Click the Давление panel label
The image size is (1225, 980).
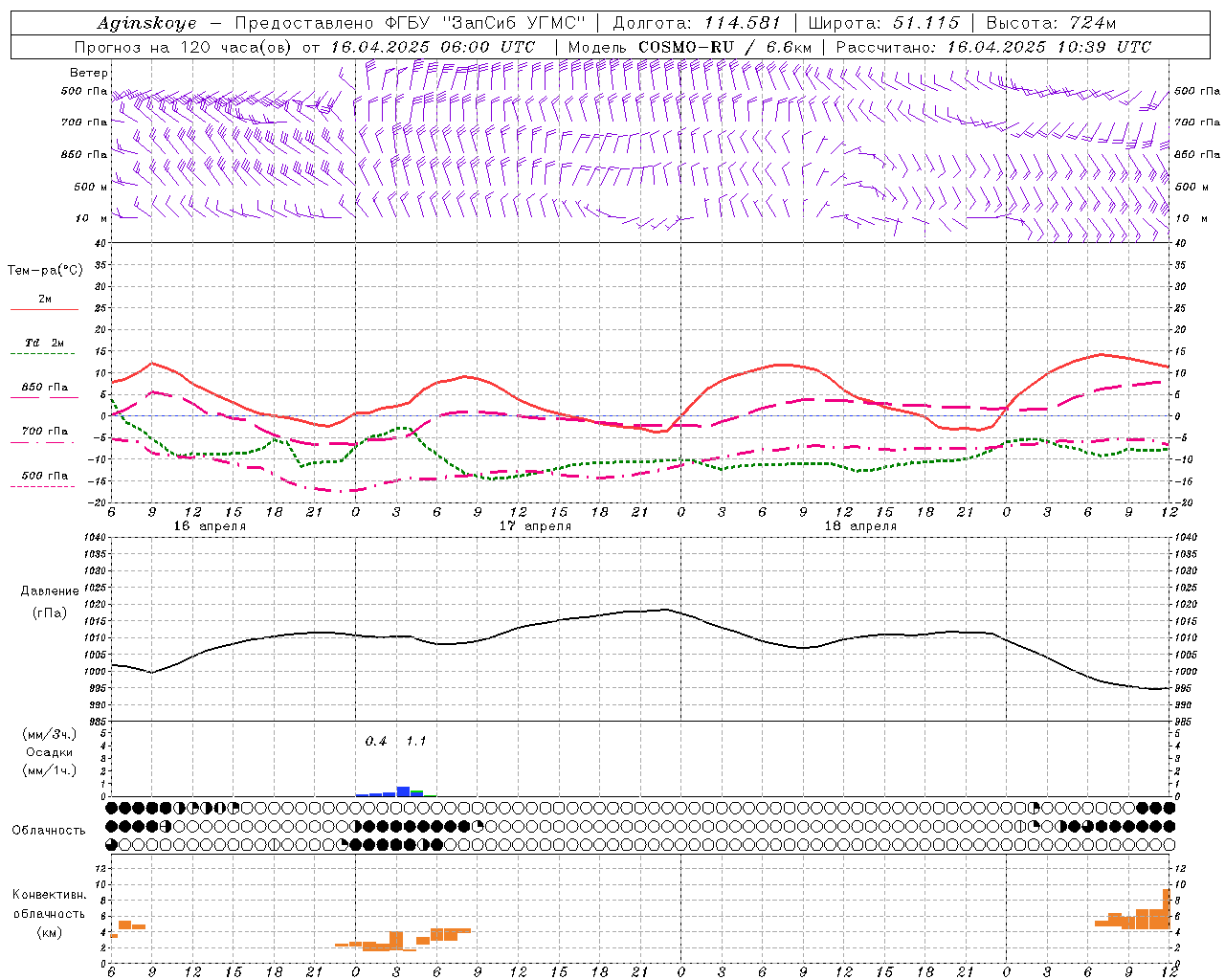[x=50, y=590]
